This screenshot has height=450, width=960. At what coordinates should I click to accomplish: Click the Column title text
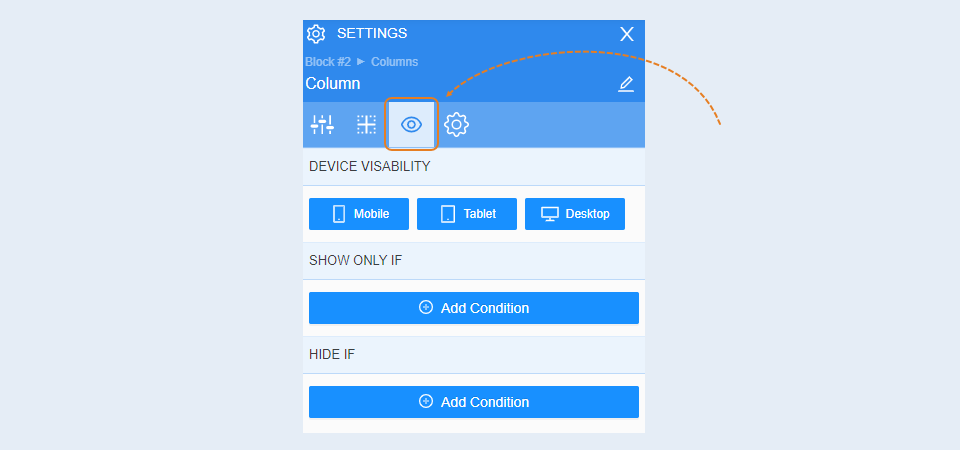click(x=333, y=84)
